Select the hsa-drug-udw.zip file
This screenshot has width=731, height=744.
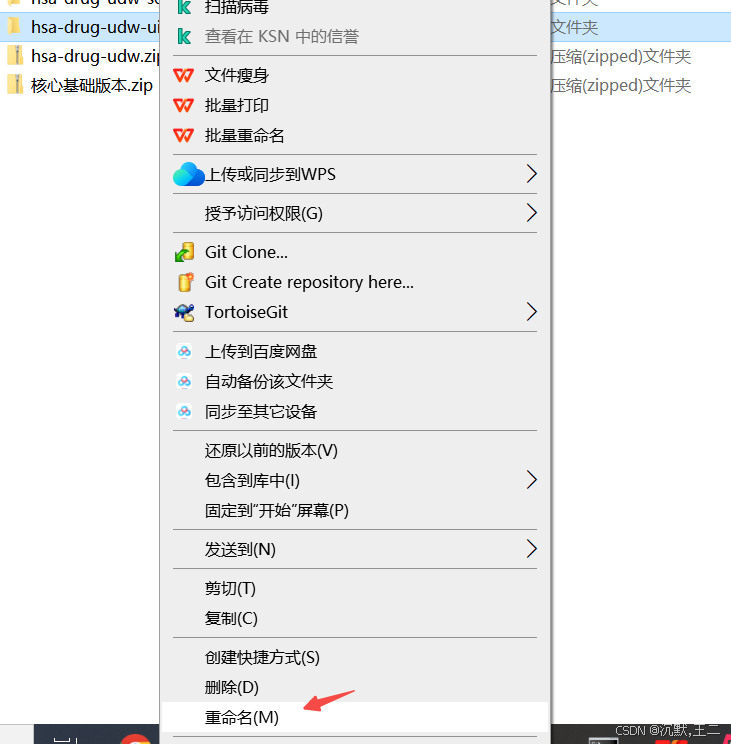point(84,56)
